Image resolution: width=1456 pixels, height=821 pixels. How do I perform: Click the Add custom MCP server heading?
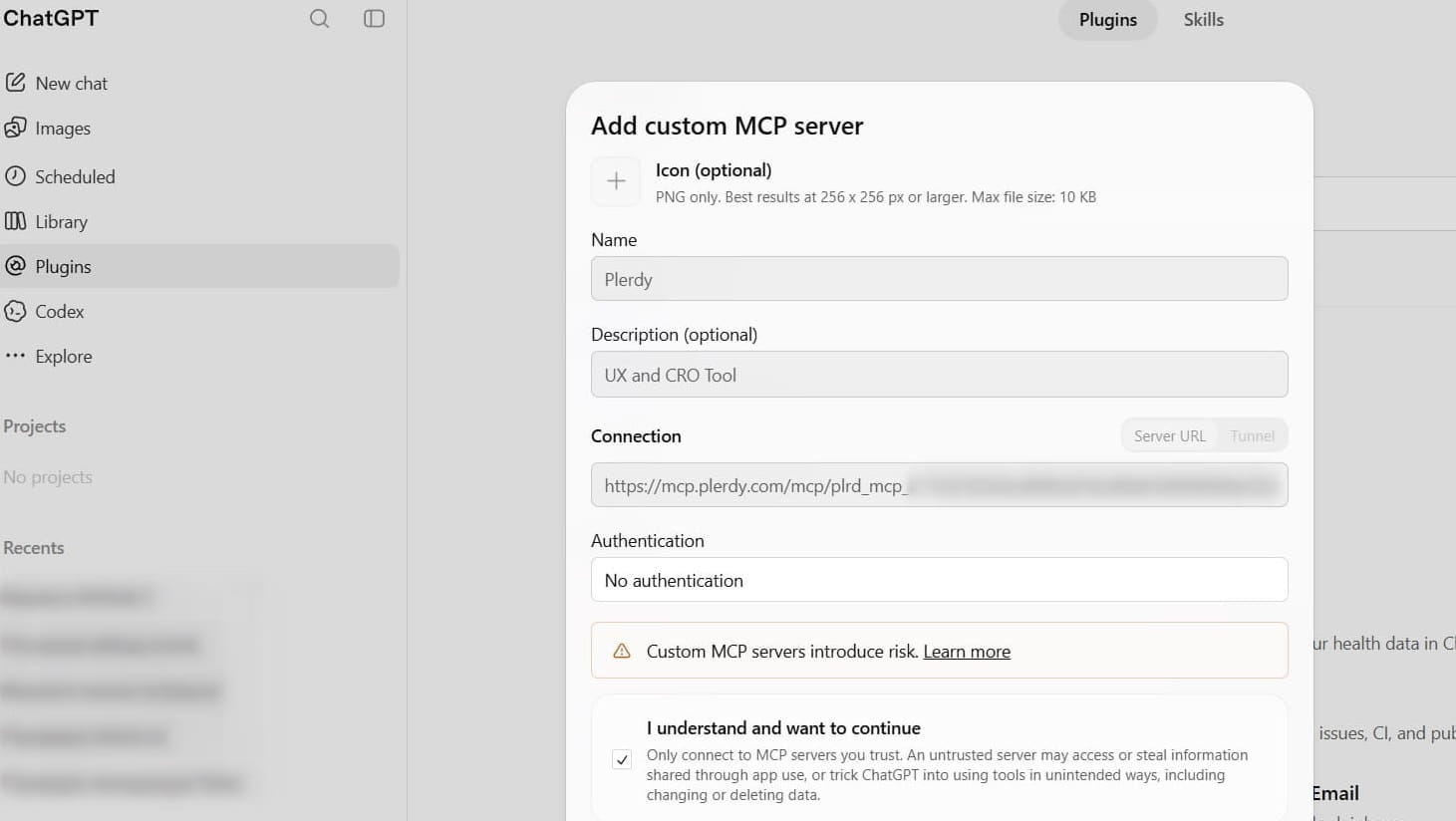click(728, 126)
